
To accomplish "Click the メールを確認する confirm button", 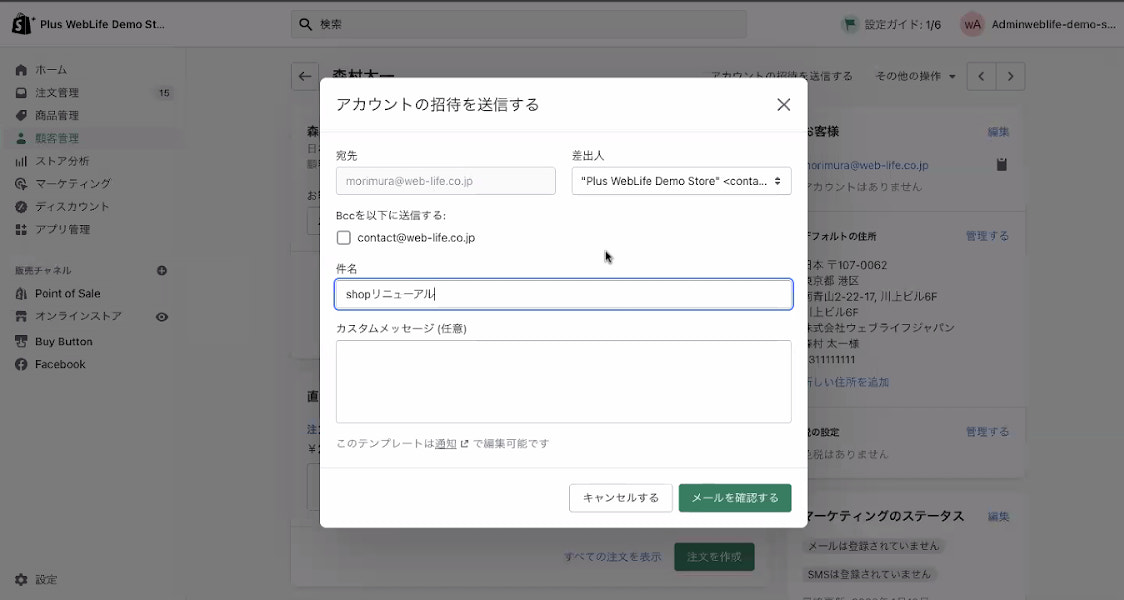I will click(x=735, y=497).
